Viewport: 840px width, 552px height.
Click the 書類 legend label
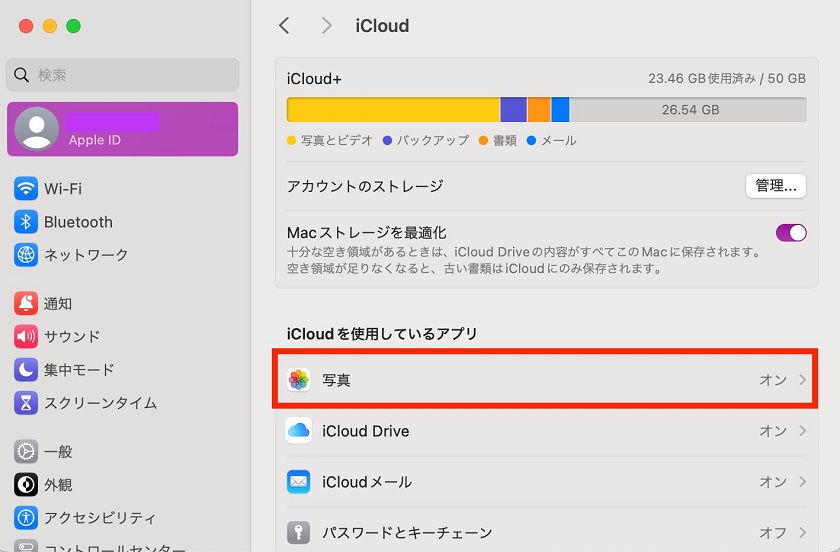(x=505, y=140)
